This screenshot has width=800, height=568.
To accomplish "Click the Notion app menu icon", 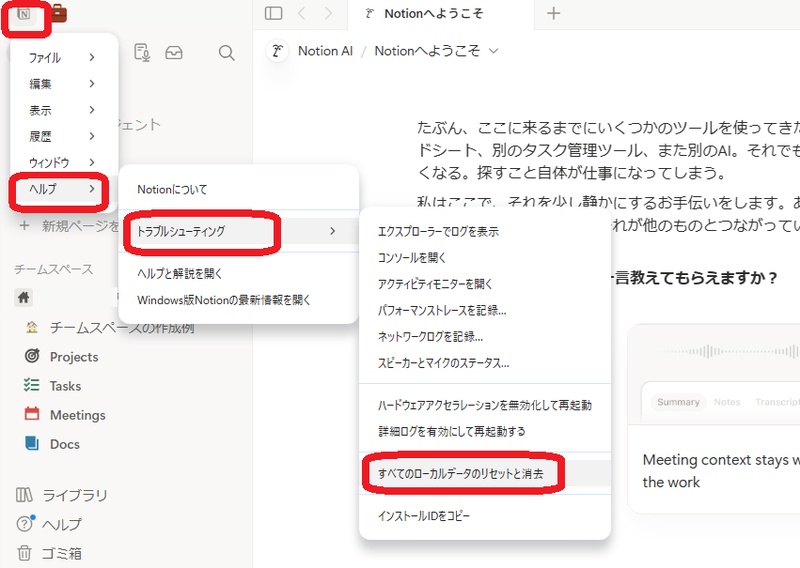I will 23,14.
